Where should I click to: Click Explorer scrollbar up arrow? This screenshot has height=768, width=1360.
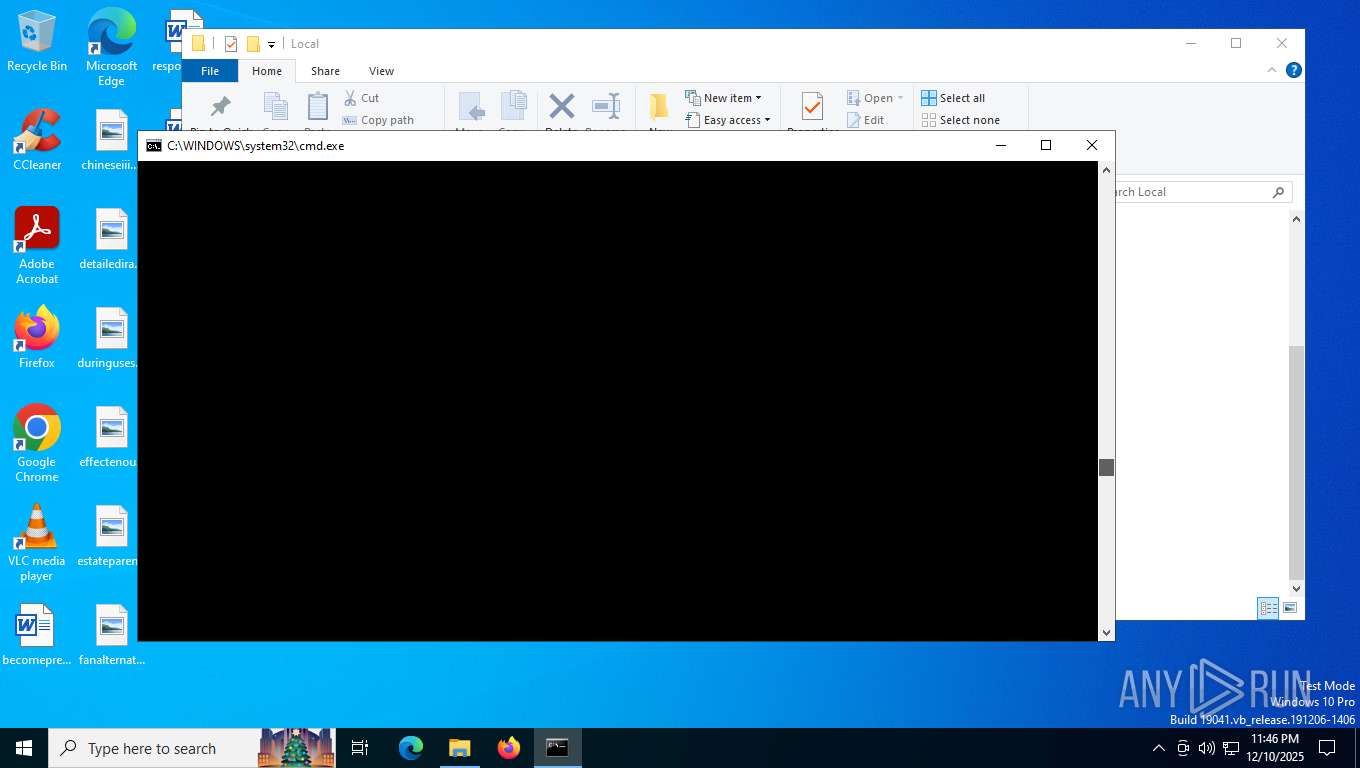[1296, 219]
